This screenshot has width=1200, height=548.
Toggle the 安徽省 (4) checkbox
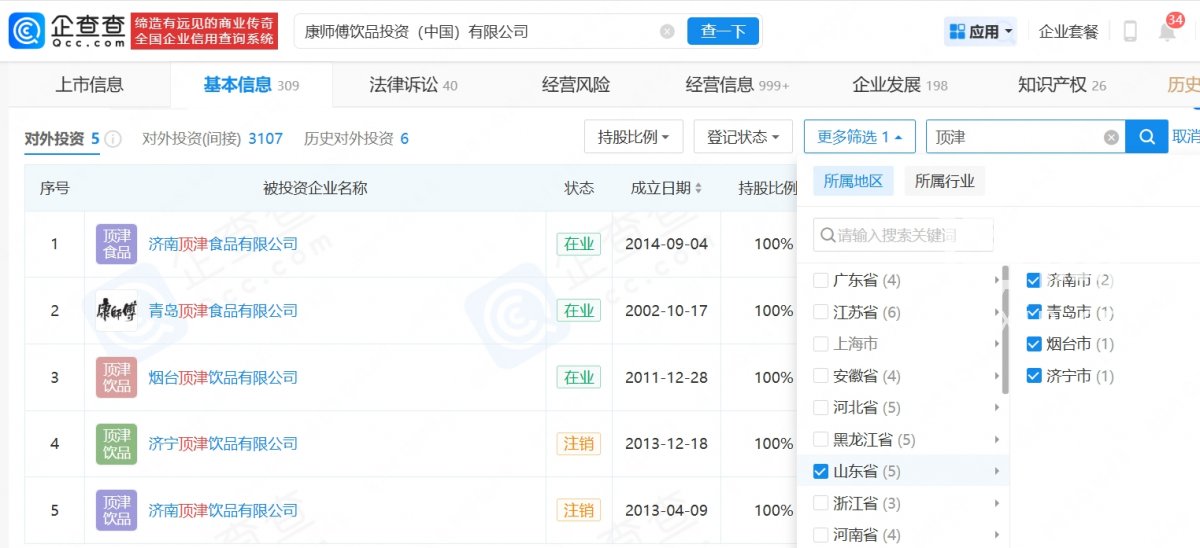pyautogui.click(x=821, y=376)
